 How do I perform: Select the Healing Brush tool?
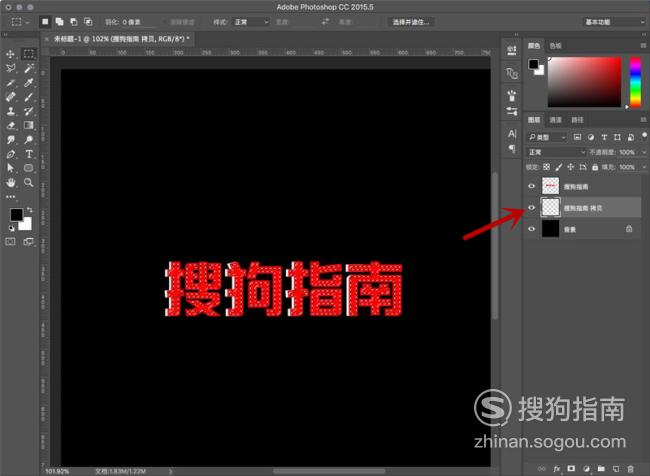tap(10, 97)
